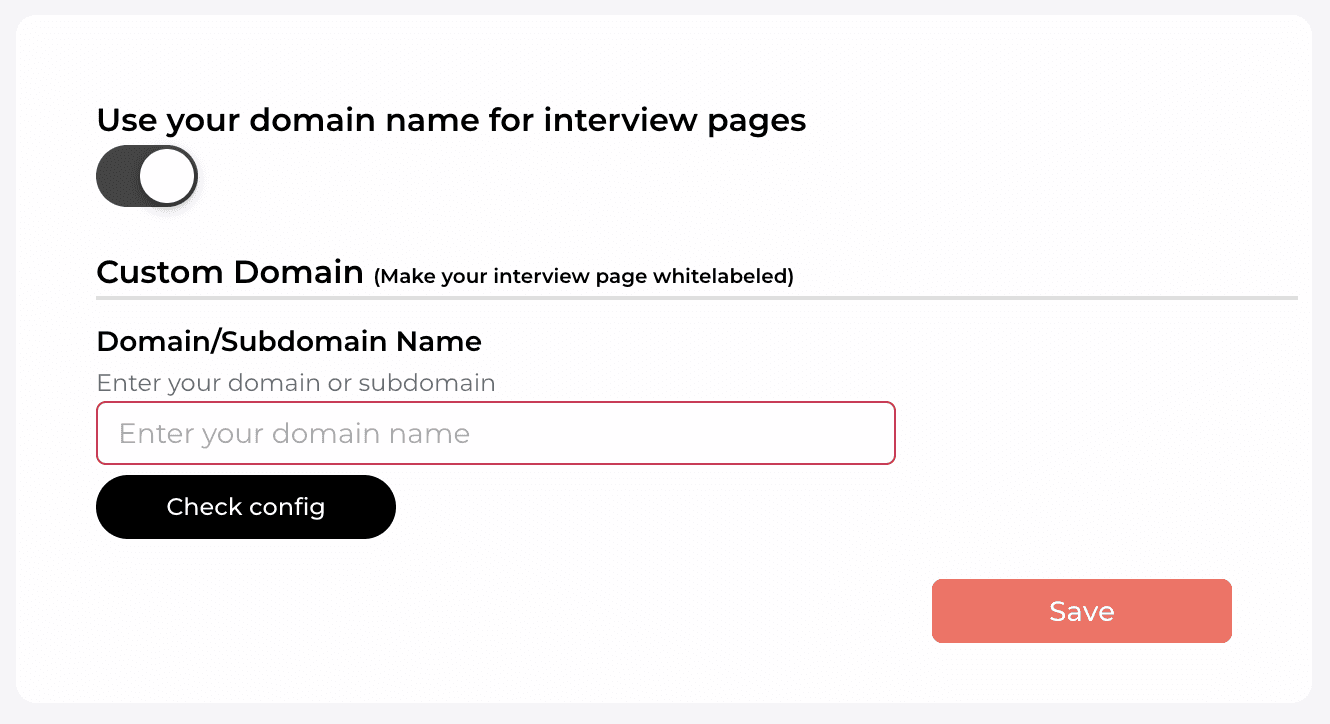Viewport: 1330px width, 724px height.
Task: Click the Save button
Action: coord(1081,611)
